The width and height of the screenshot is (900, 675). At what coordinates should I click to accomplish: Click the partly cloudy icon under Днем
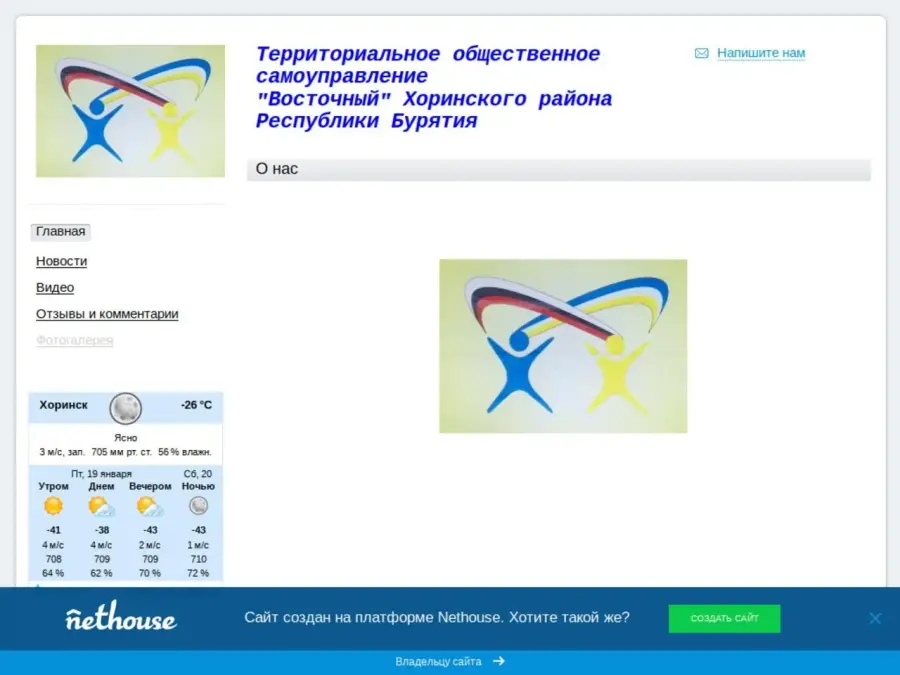pyautogui.click(x=101, y=506)
